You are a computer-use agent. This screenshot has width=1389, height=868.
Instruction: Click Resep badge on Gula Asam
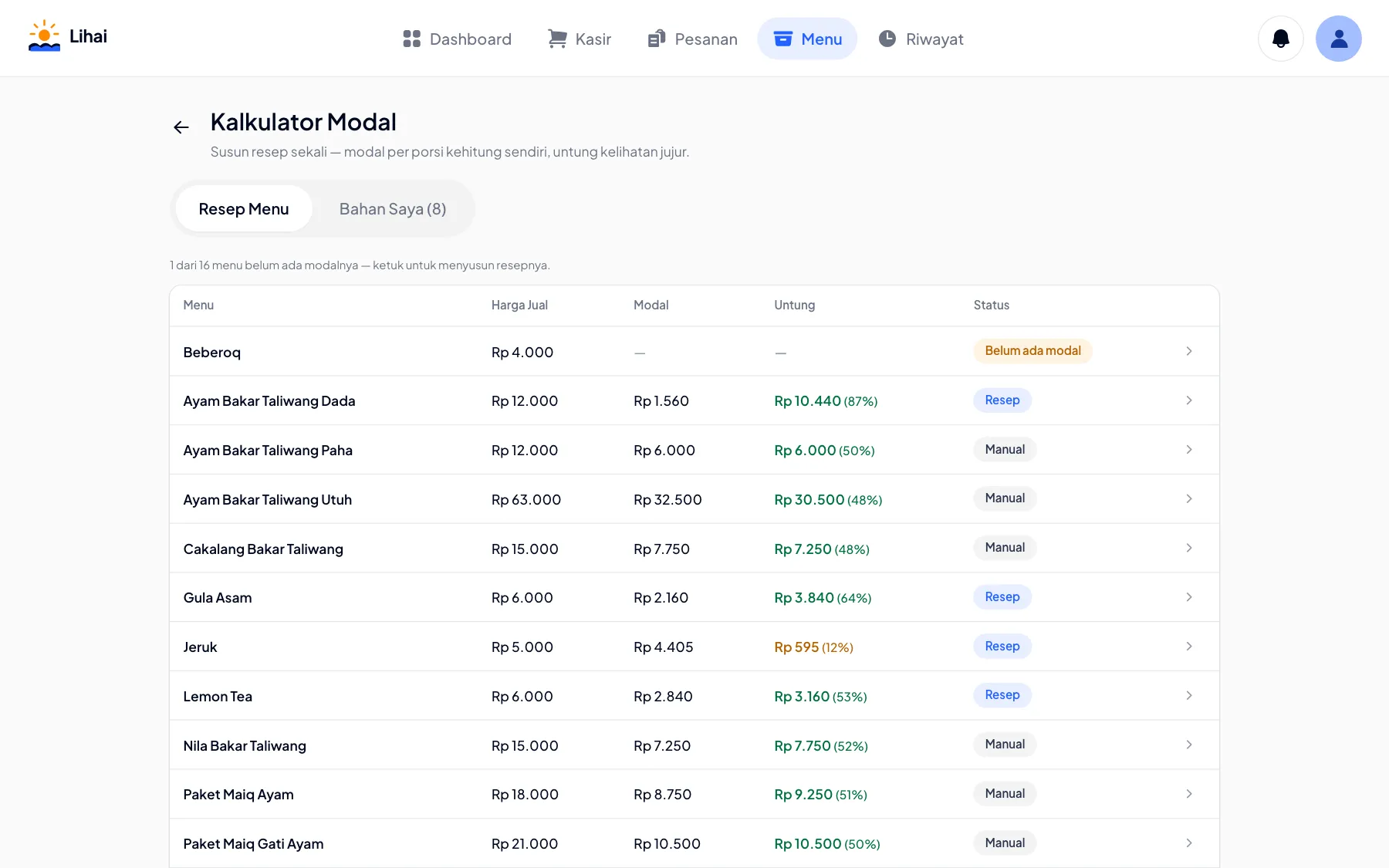click(1002, 597)
